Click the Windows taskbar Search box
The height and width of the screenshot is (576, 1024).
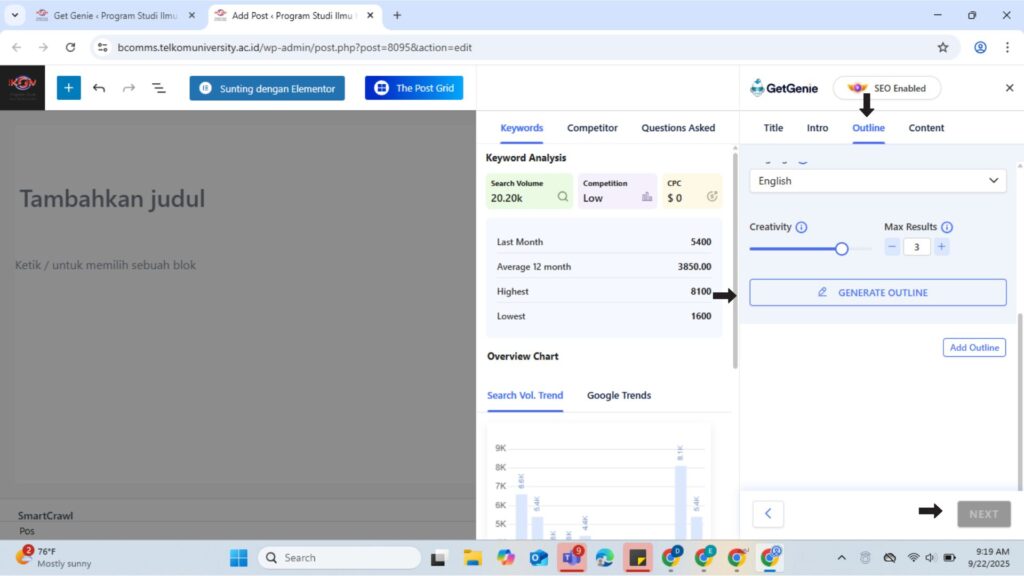click(x=340, y=558)
